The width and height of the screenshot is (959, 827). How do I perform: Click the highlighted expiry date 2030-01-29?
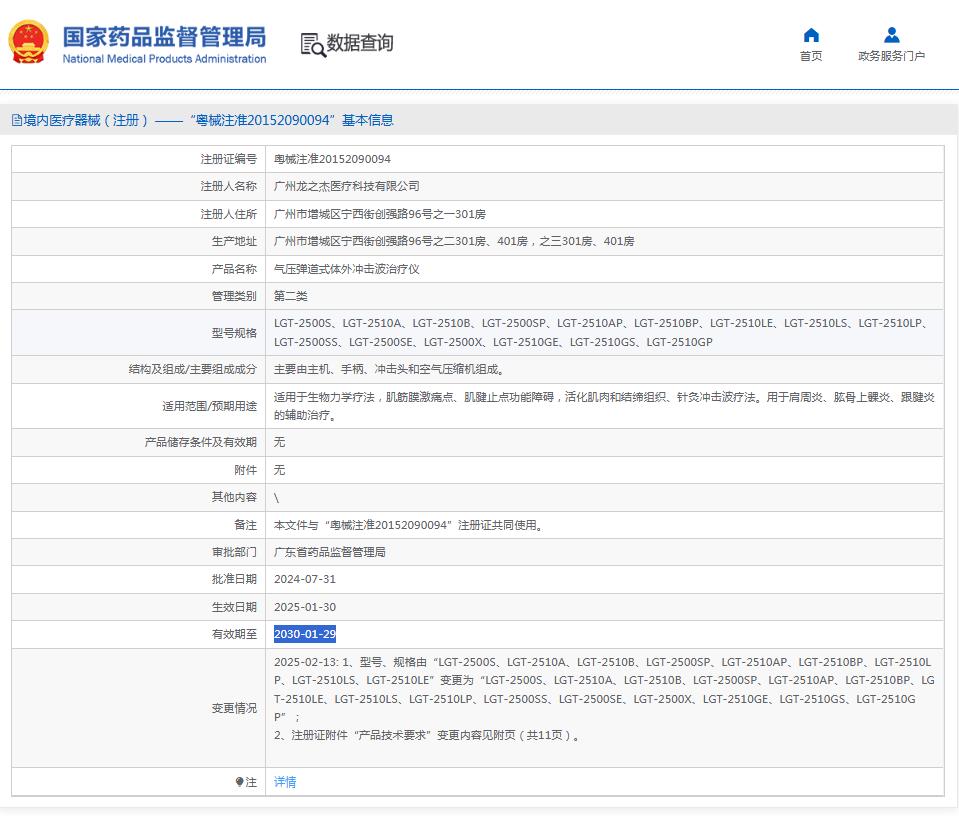[x=305, y=634]
